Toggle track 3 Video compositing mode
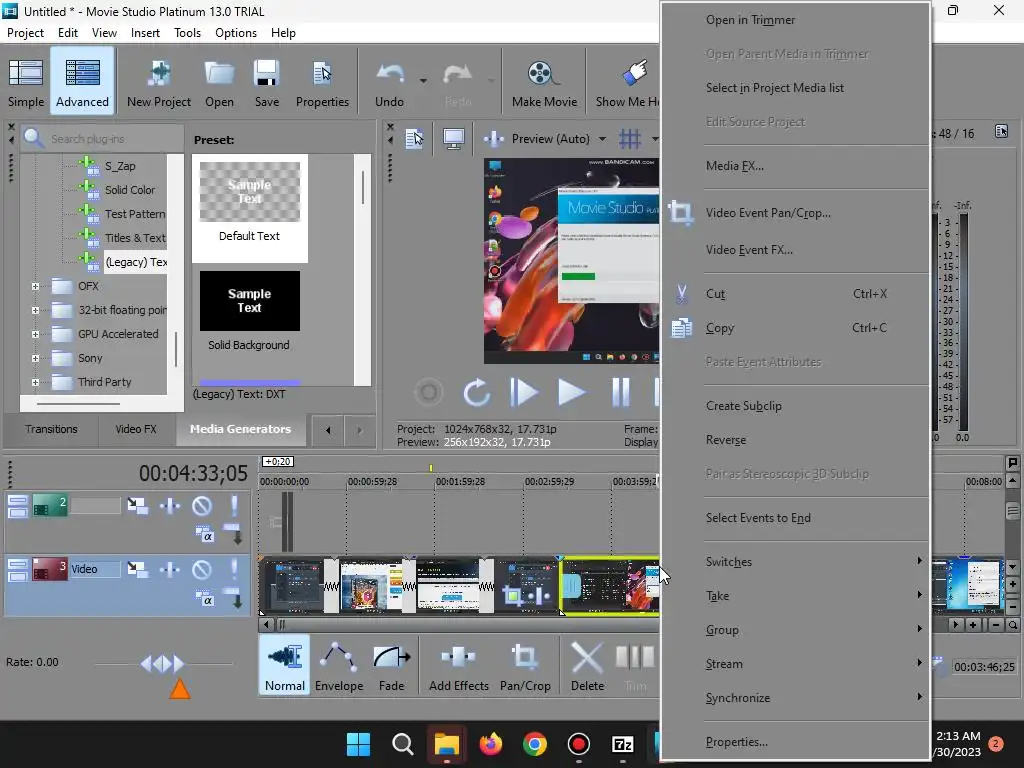The image size is (1024, 768). pyautogui.click(x=205, y=599)
